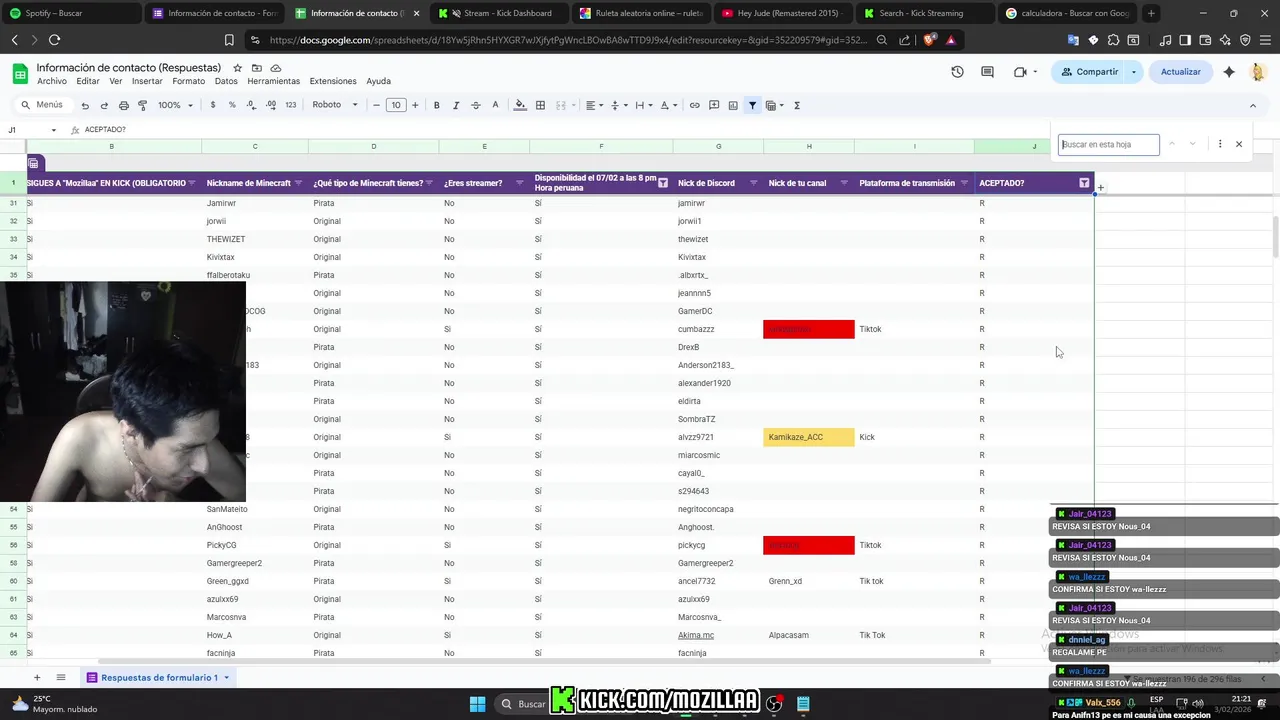Screen dimensions: 1280x720
Task: Open filter on Nickname de Minecraft column
Action: pos(298,183)
